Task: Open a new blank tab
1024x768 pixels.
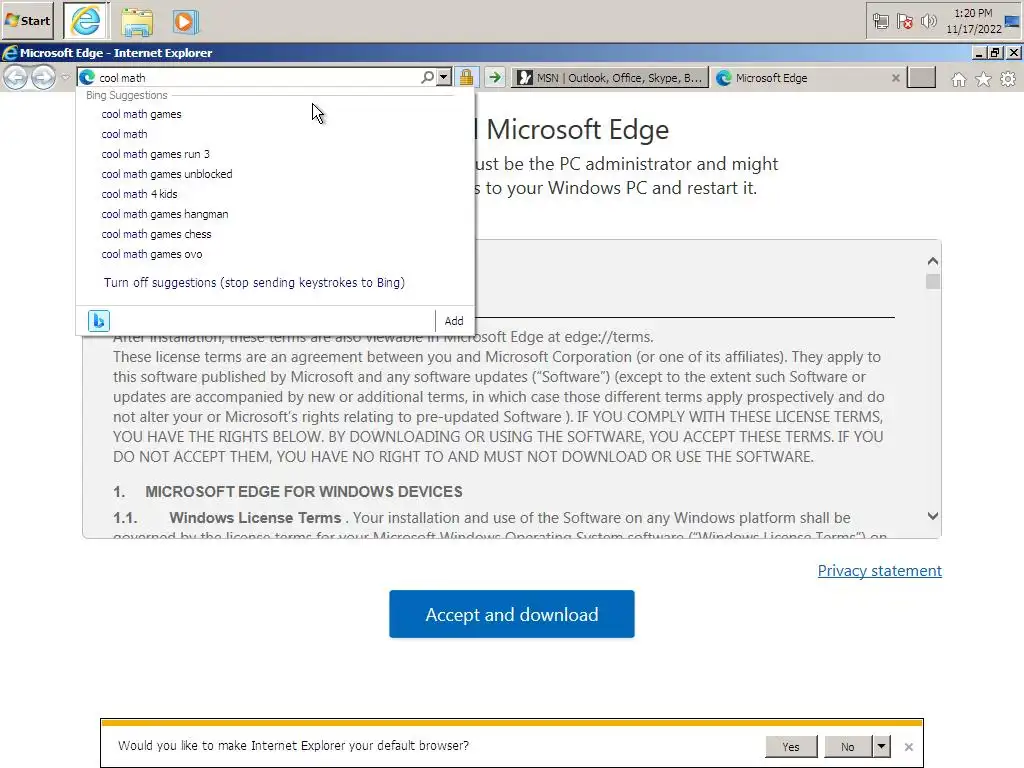Action: coord(921,78)
